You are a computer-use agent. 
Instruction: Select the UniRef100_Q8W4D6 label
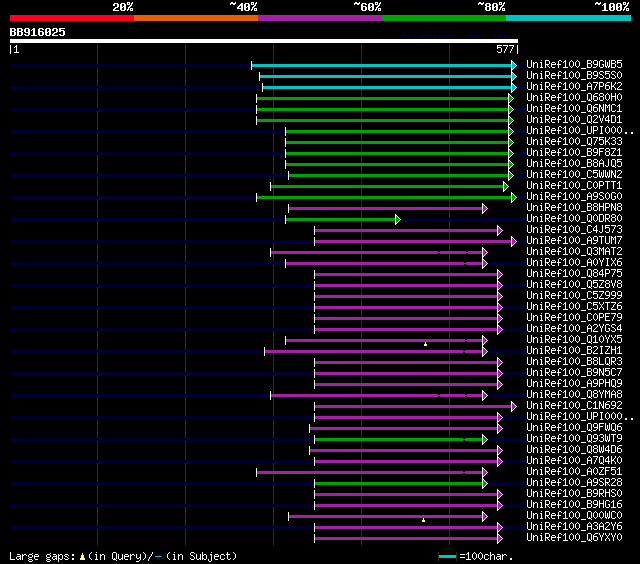click(x=574, y=450)
